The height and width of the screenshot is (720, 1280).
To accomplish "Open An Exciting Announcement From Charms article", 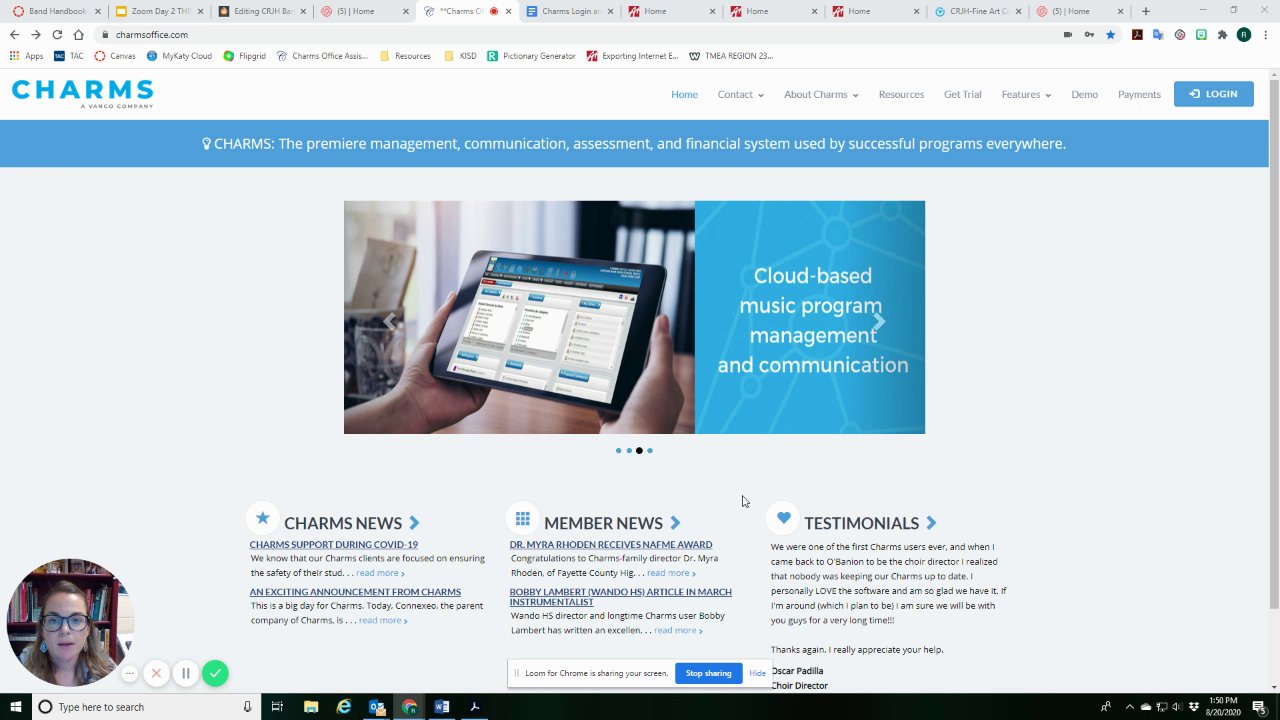I will pyautogui.click(x=355, y=592).
